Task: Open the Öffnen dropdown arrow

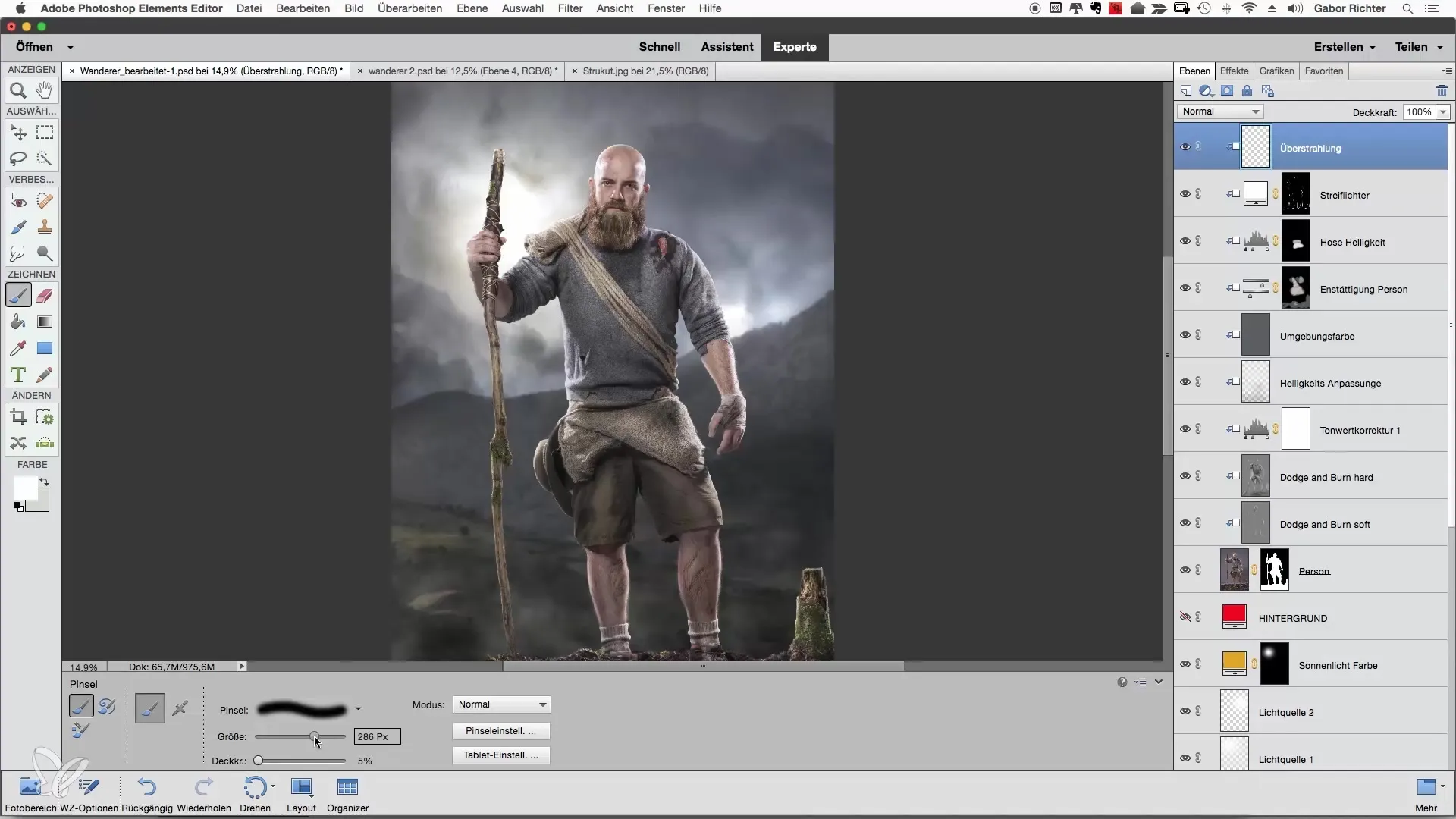Action: pyautogui.click(x=70, y=47)
